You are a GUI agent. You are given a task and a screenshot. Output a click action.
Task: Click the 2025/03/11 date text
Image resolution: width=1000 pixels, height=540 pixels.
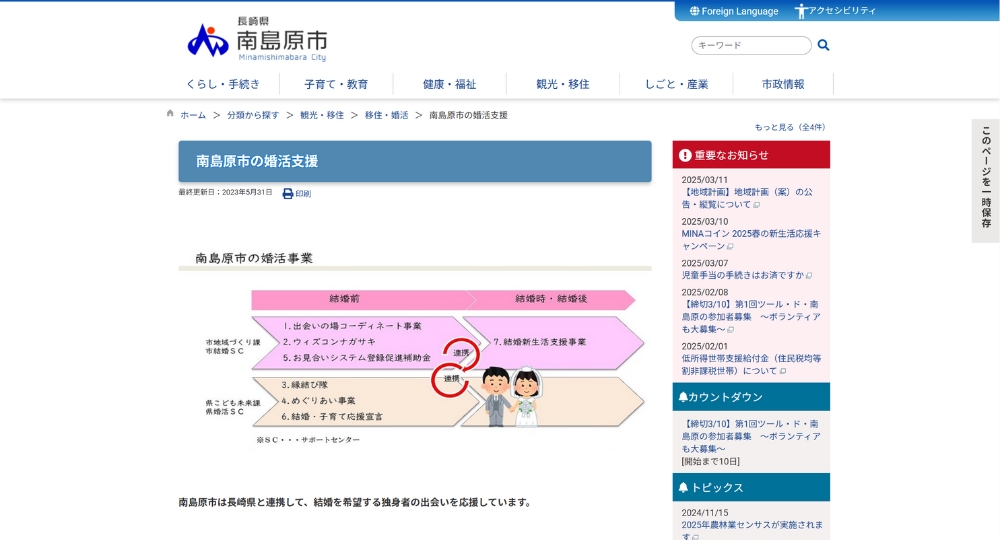point(704,180)
